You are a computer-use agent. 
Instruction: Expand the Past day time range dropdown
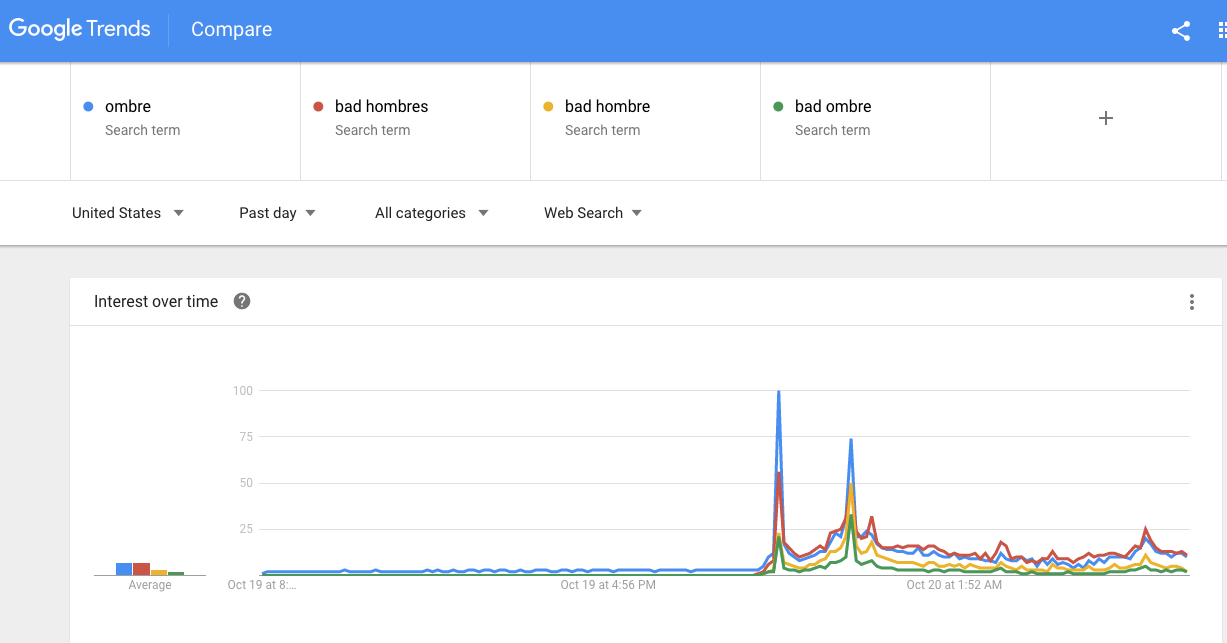point(277,212)
